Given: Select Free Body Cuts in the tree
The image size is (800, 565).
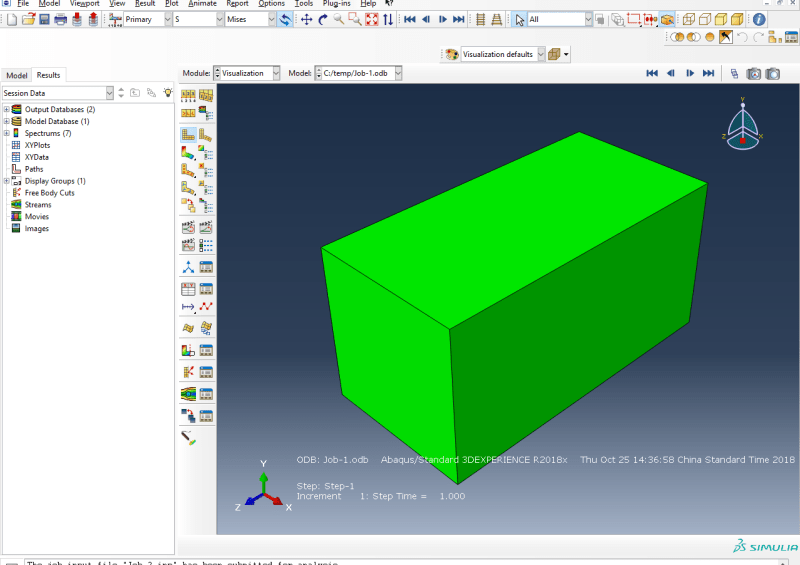Looking at the screenshot, I should pyautogui.click(x=49, y=193).
